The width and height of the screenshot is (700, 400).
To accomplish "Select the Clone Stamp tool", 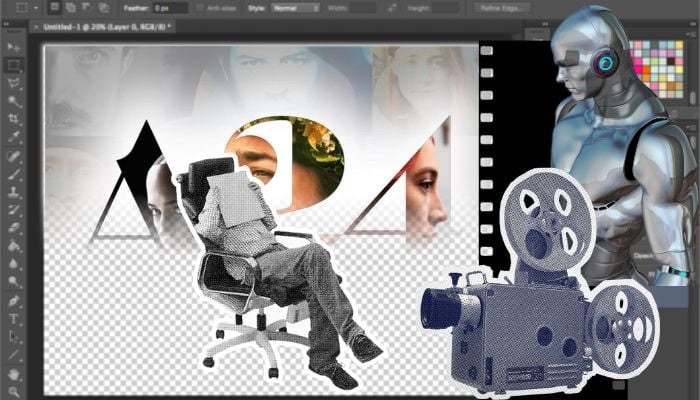I will [13, 192].
